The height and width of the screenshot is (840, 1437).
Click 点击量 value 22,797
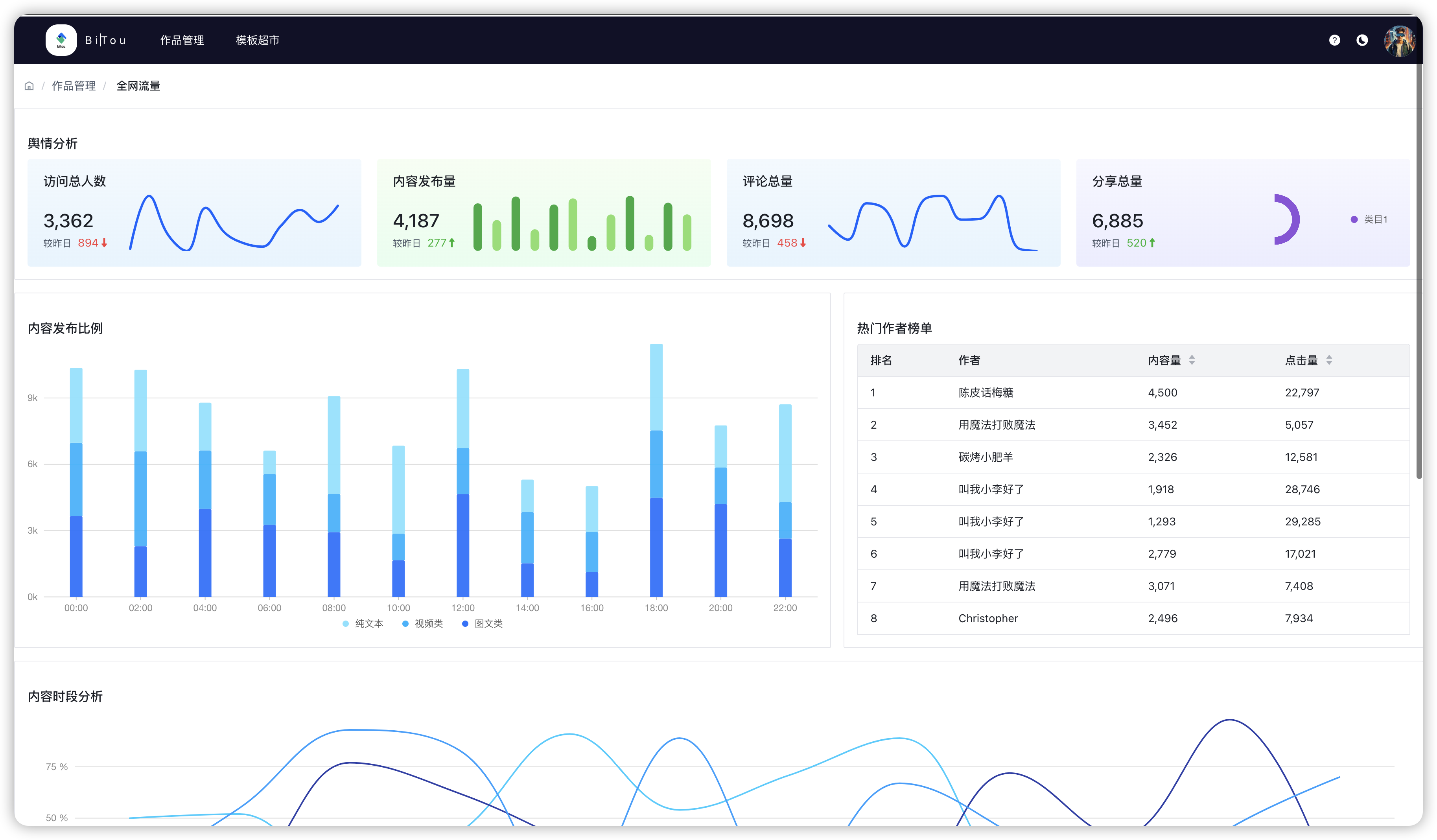tap(1302, 393)
